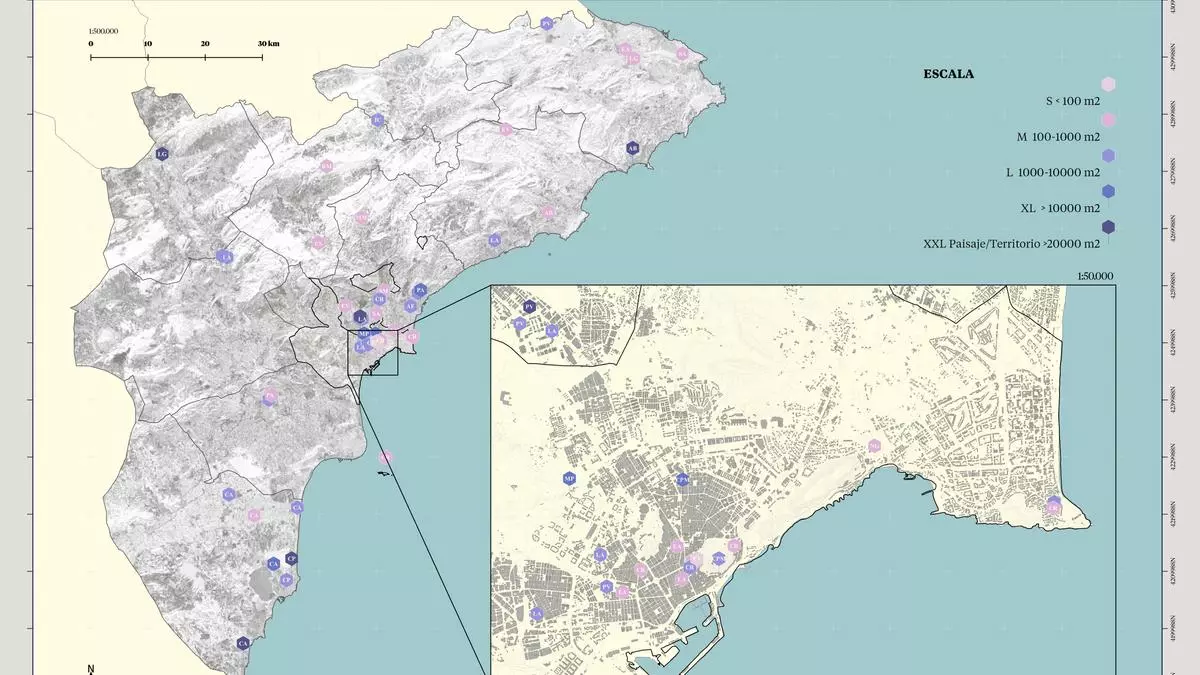Select the AB marker on the northeast coast
The width and height of the screenshot is (1200, 675).
click(x=632, y=148)
